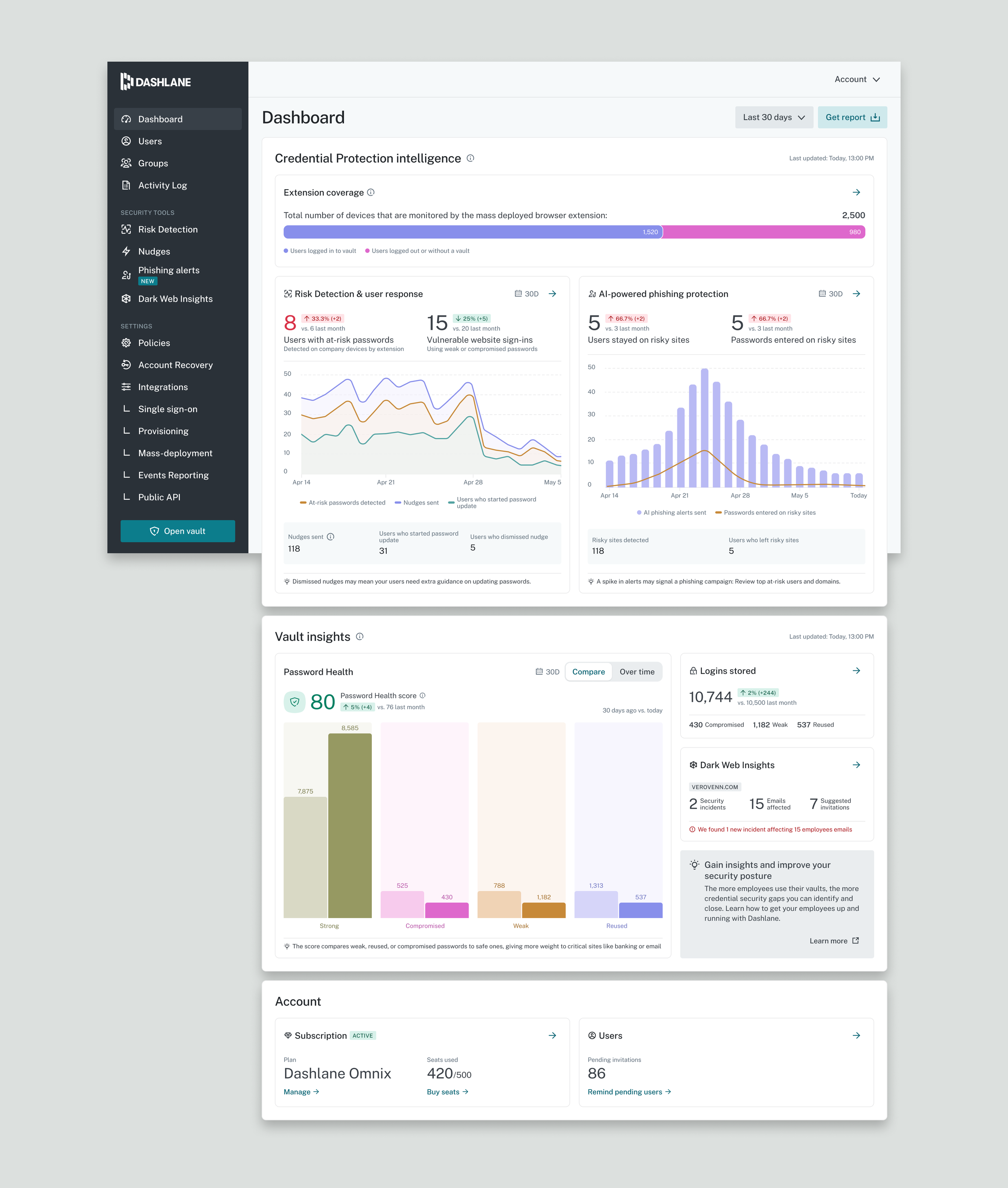
Task: Click the Risk Detection sidebar icon
Action: click(x=126, y=229)
